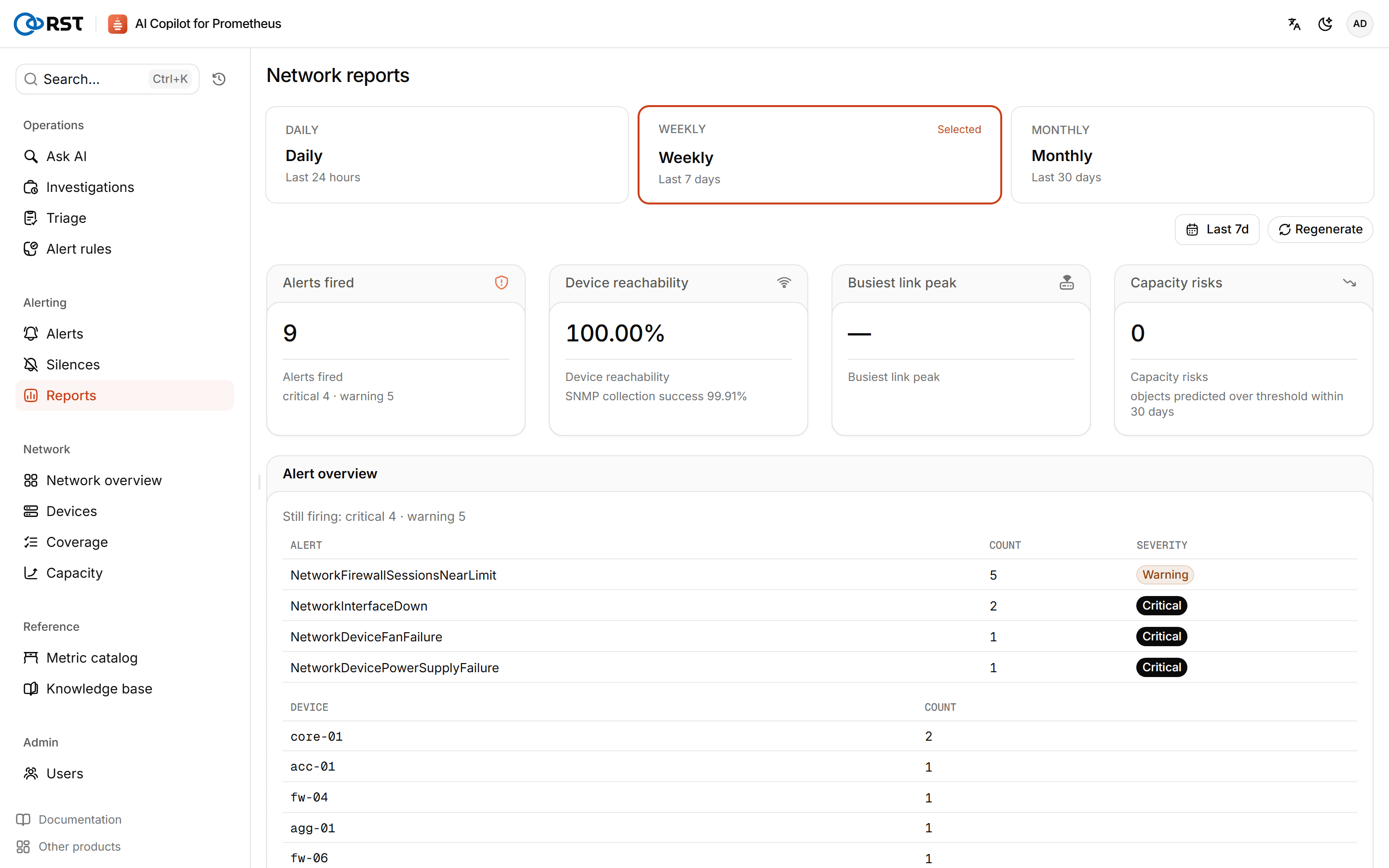Viewport: 1389px width, 868px height.
Task: Click the Warning severity badge
Action: [x=1165, y=575]
